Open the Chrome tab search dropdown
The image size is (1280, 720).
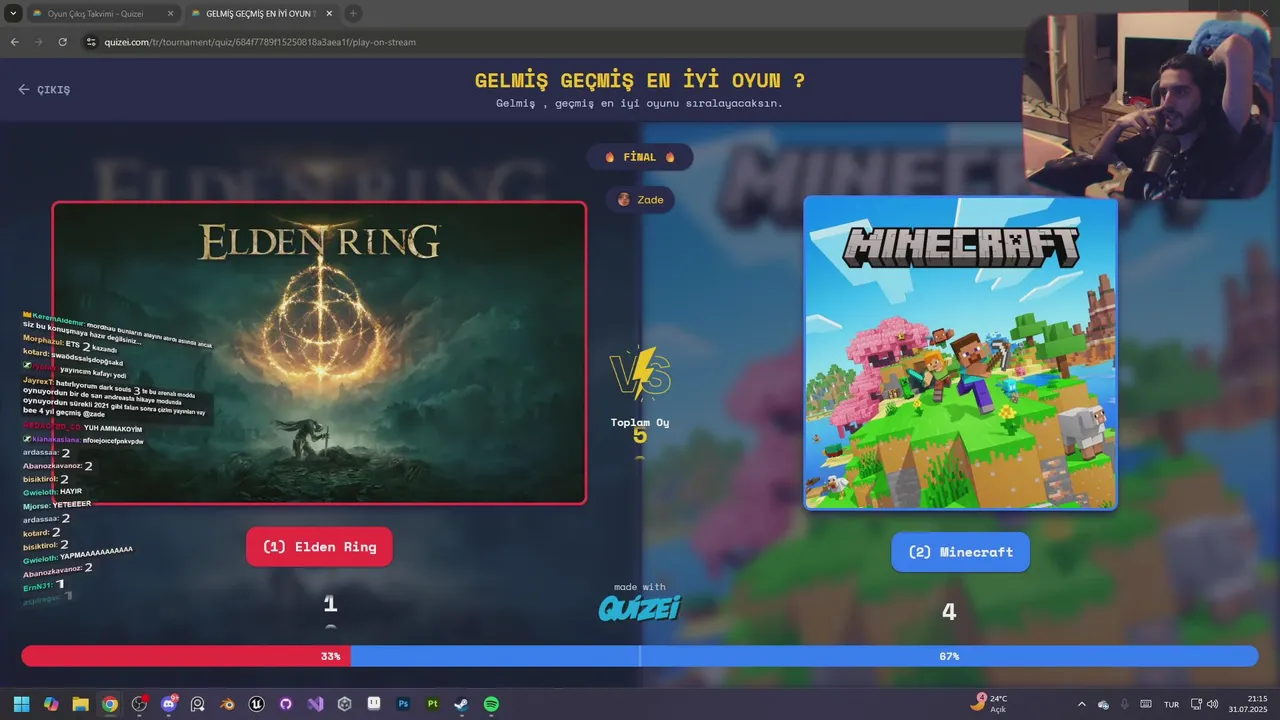13,14
